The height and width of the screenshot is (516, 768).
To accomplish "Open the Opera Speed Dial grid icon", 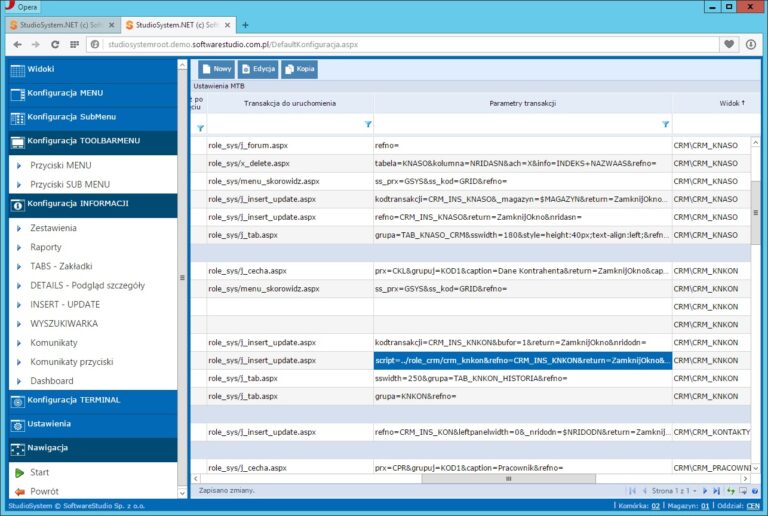I will (x=74, y=45).
